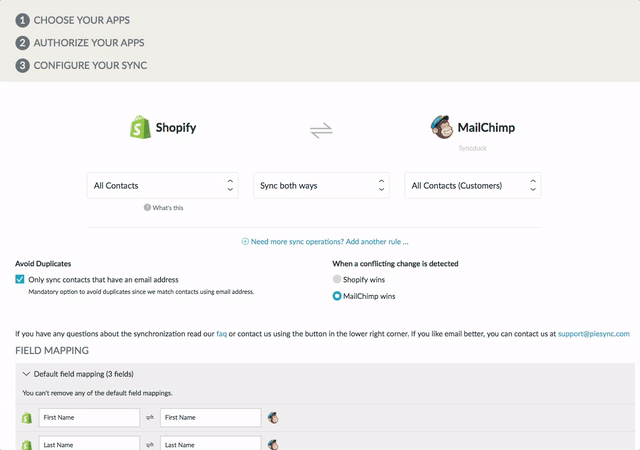Open Sync both ways direction dropdown

321,185
